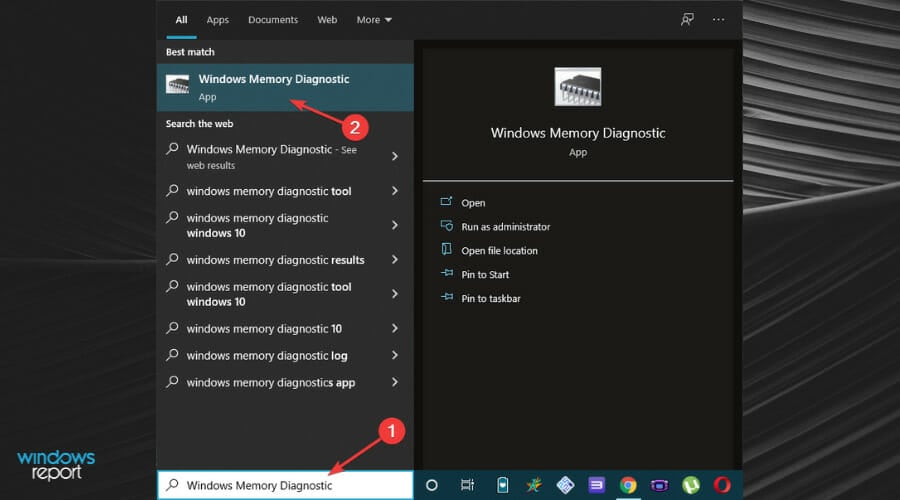Click Open file location
900x500 pixels.
[x=499, y=251]
